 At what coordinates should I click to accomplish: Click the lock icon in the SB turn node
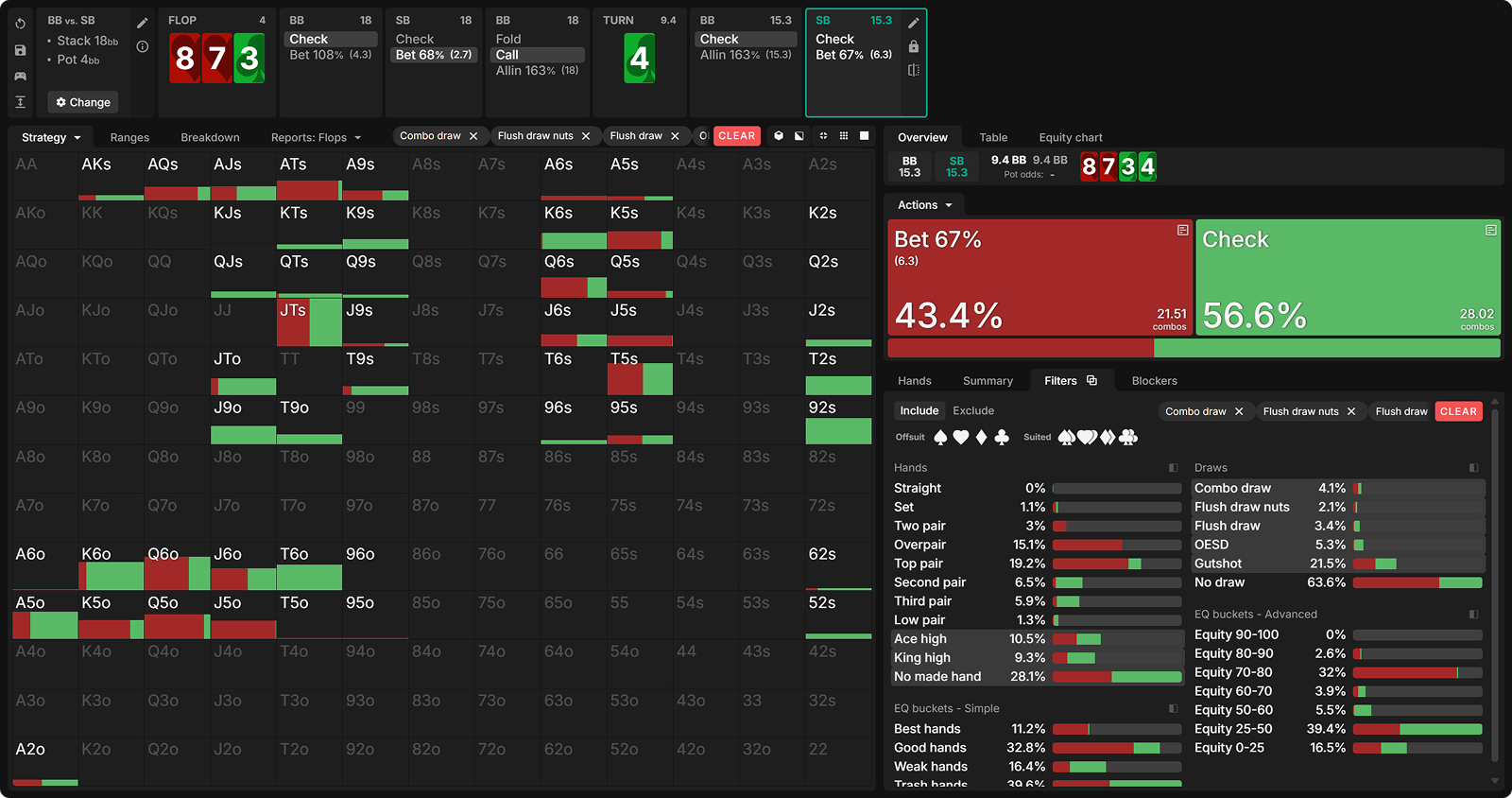point(913,46)
